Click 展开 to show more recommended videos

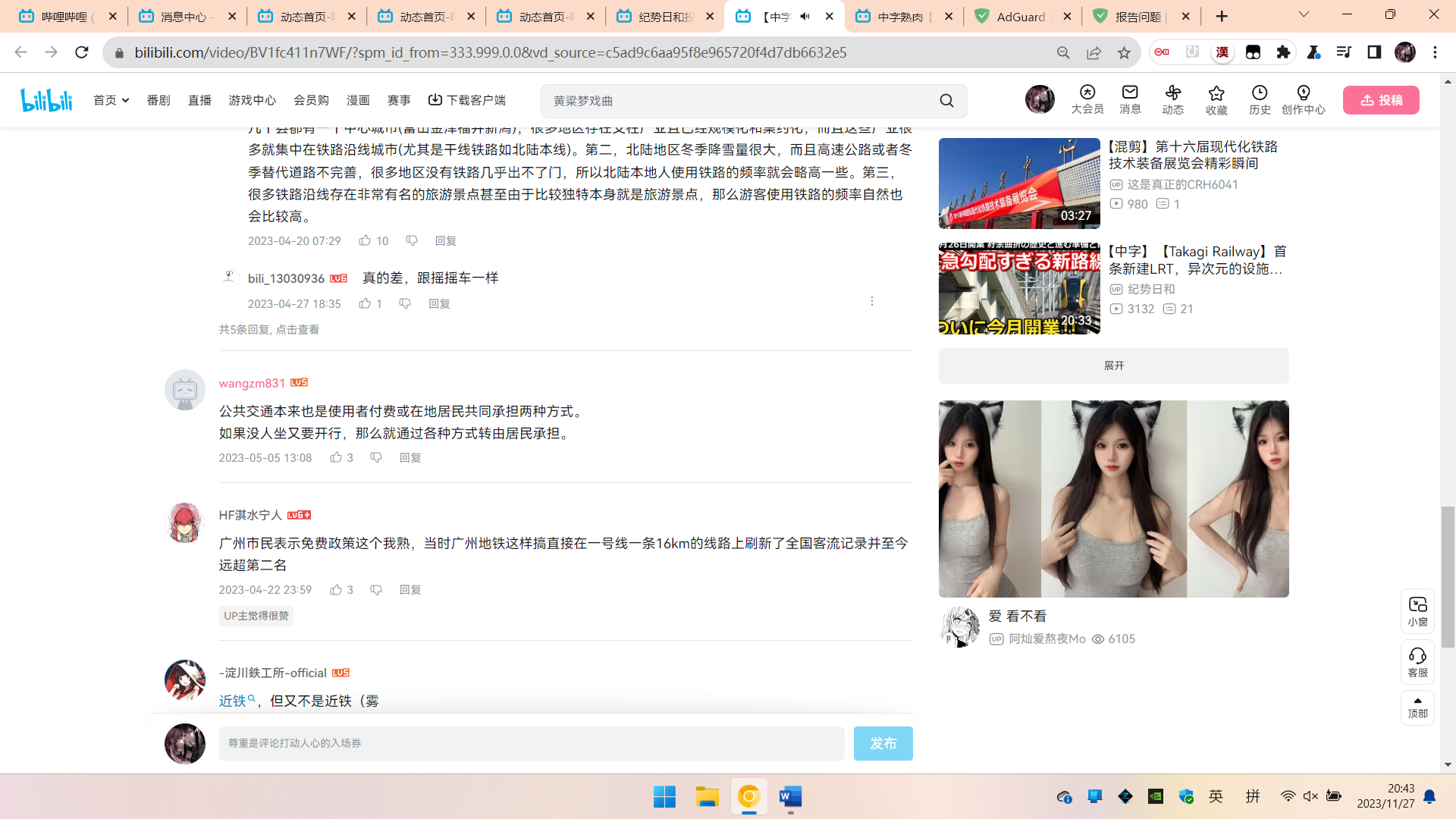click(x=1112, y=366)
